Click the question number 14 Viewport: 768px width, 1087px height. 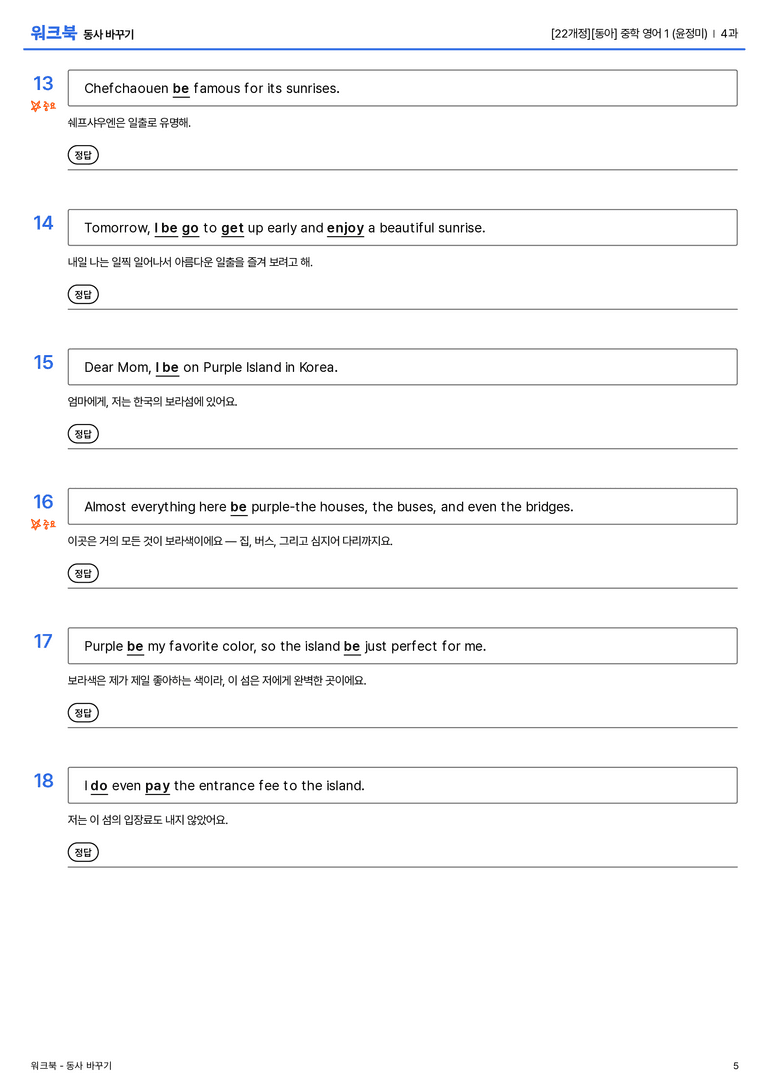43,223
